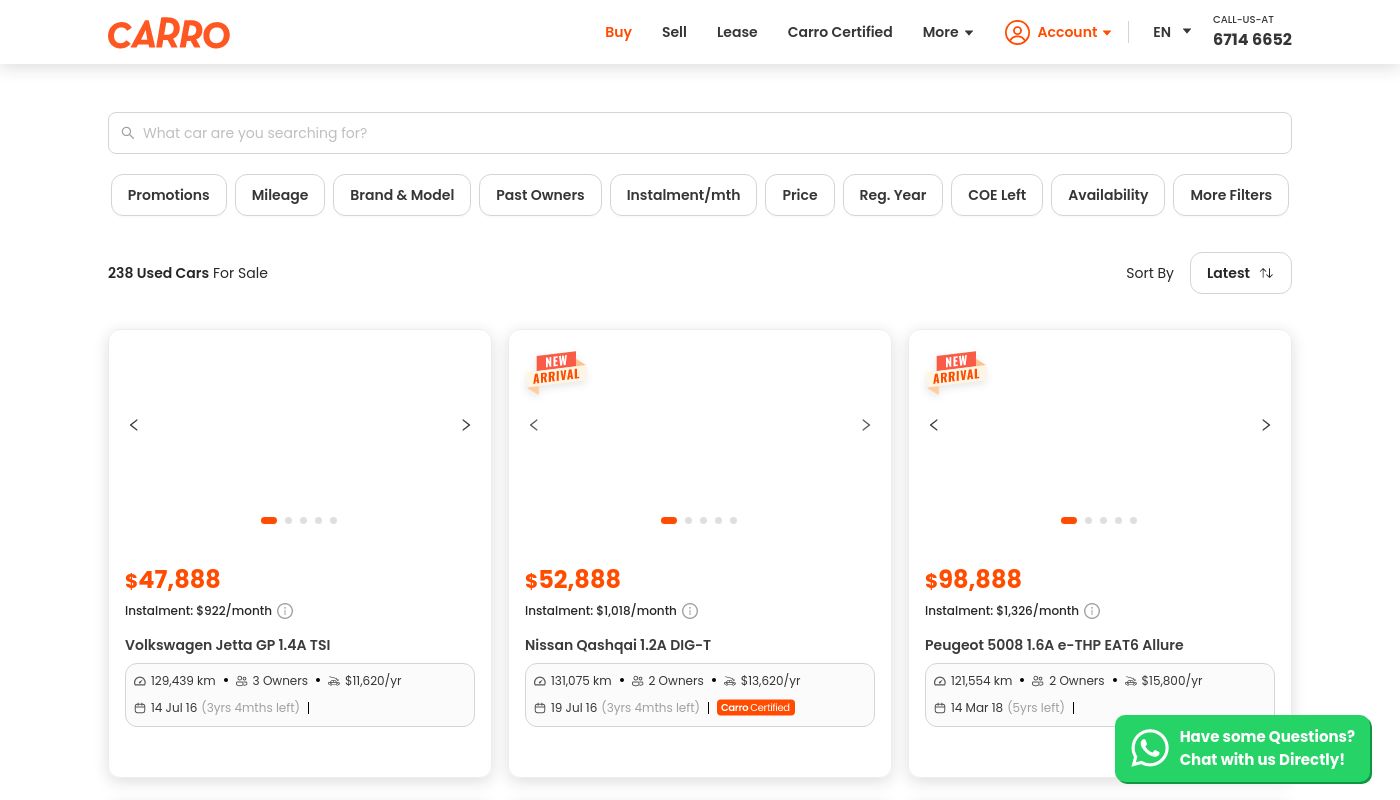Open the Reg. Year filter
The image size is (1400, 800).
[893, 195]
